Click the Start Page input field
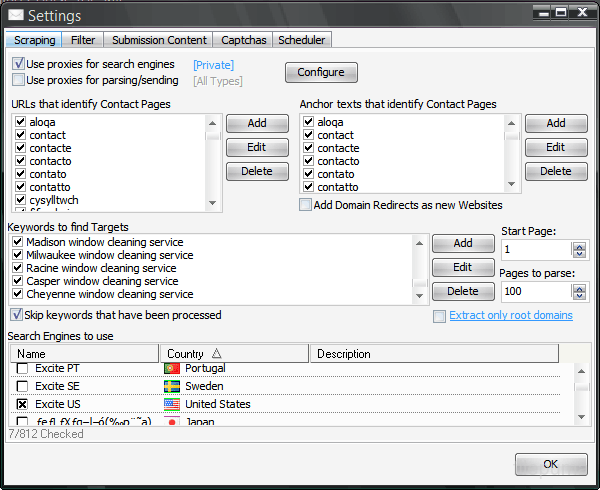This screenshot has height=490, width=600. tap(536, 249)
